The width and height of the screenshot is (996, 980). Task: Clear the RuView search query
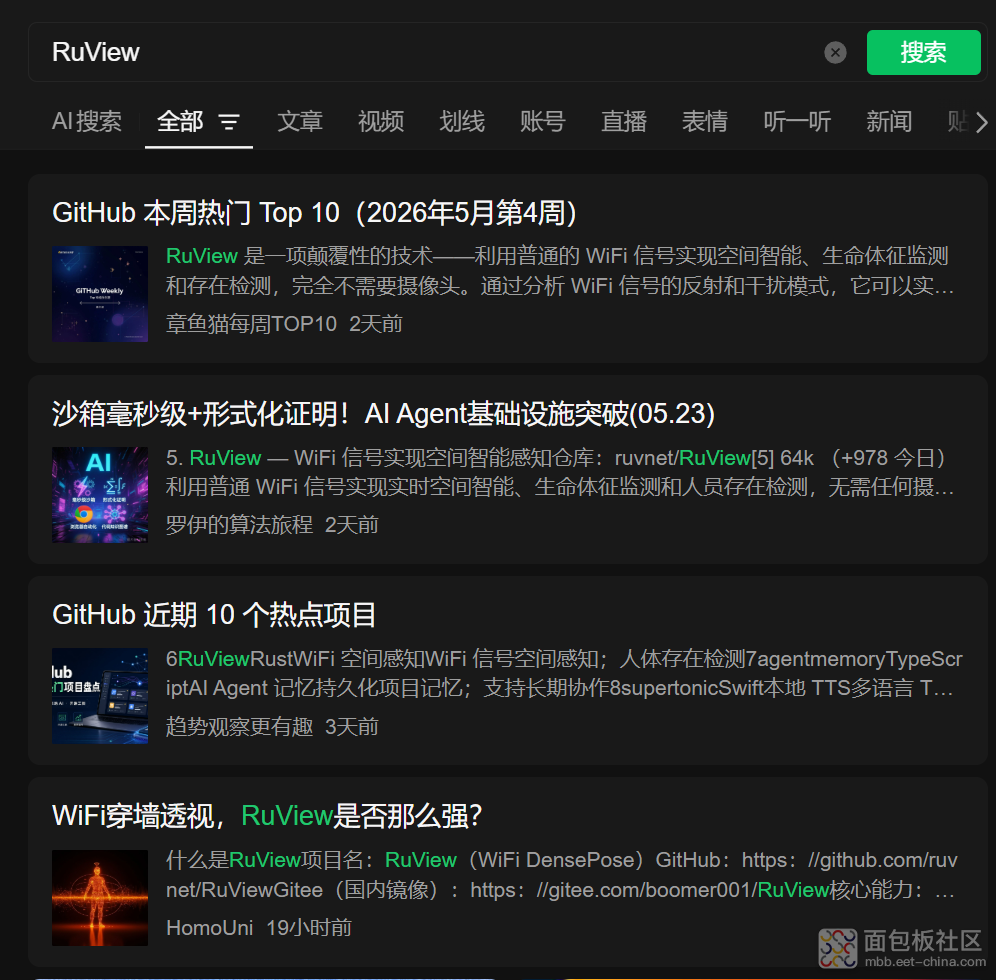tap(835, 52)
